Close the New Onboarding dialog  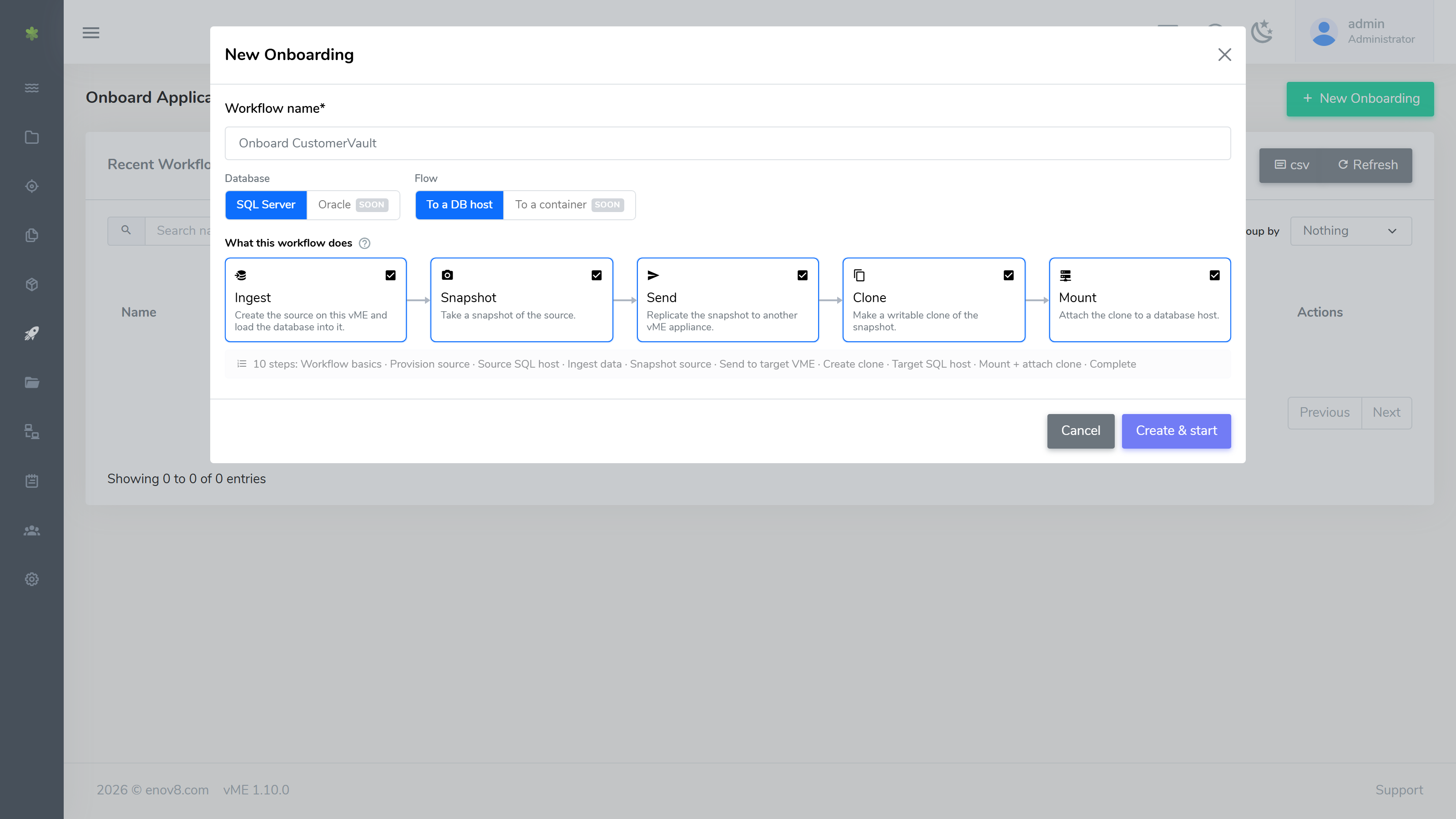1224,55
